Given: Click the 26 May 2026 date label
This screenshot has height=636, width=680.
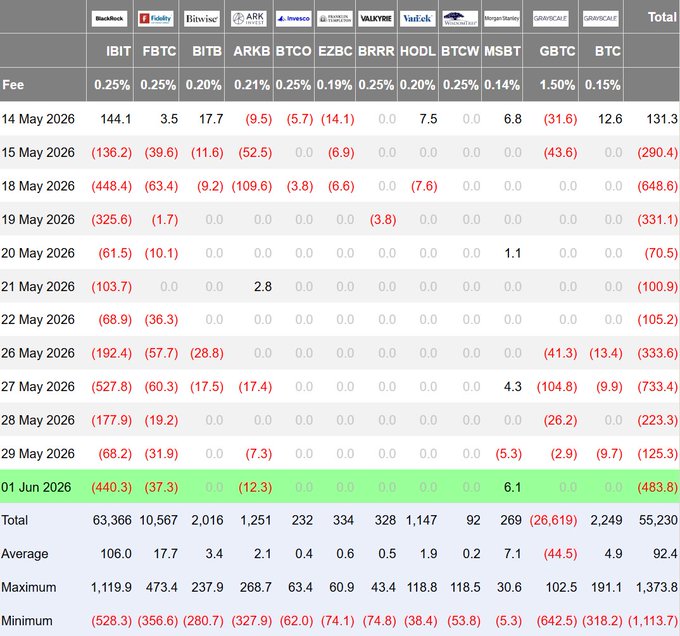Looking at the screenshot, I should tap(38, 353).
